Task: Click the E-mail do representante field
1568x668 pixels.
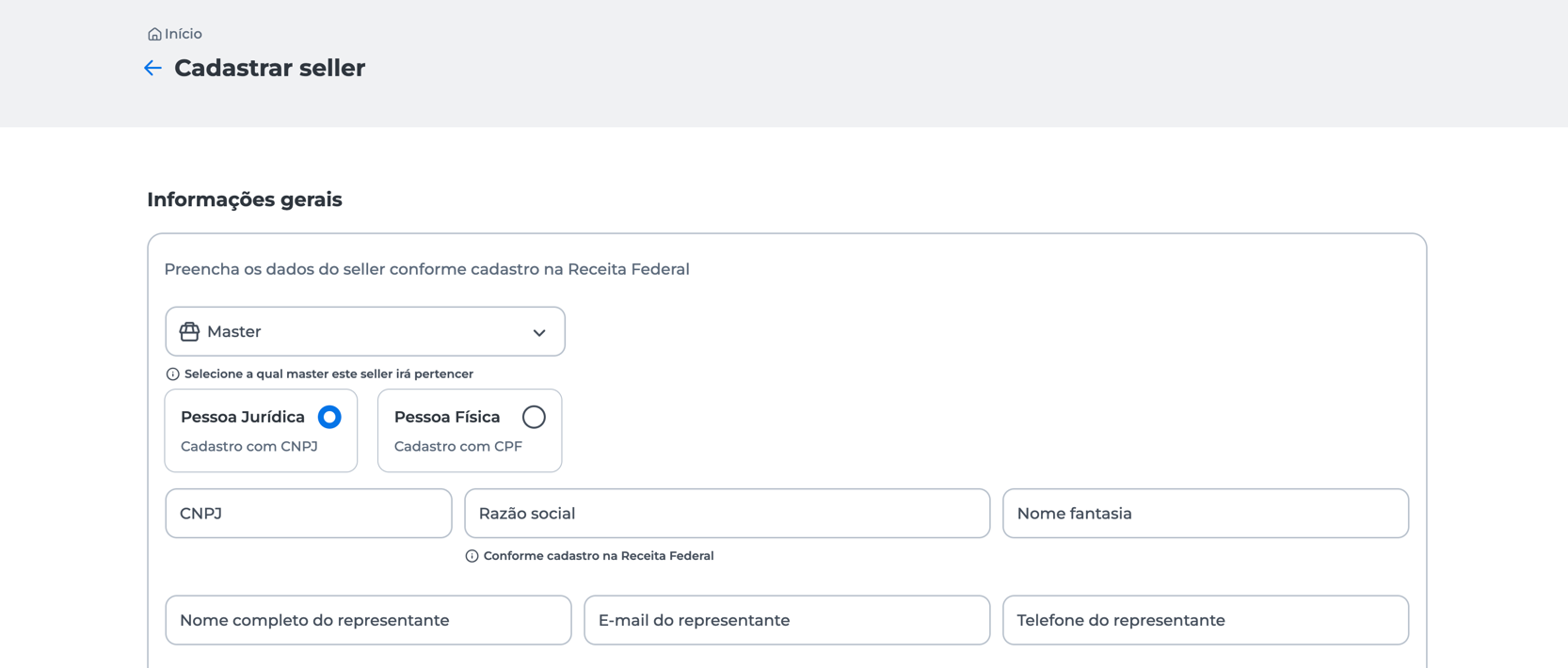Action: pyautogui.click(x=787, y=620)
